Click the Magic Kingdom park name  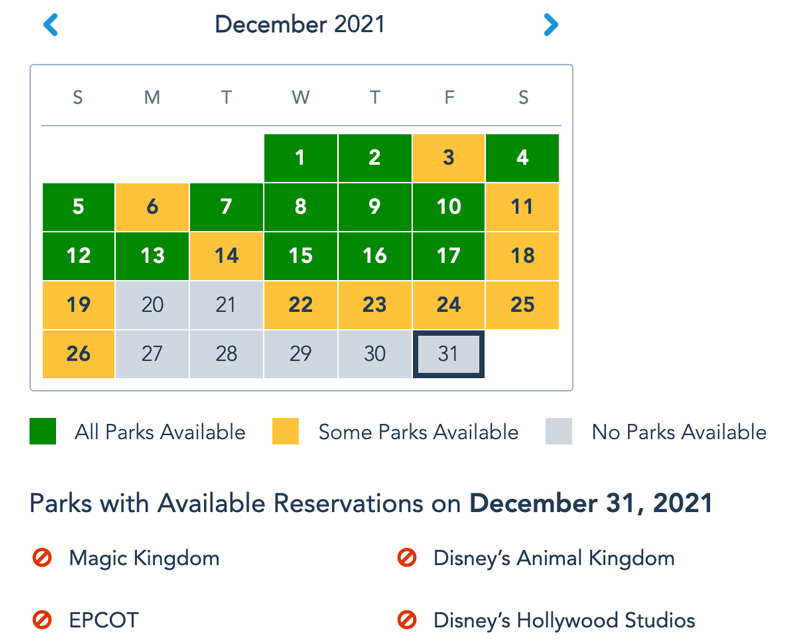[144, 558]
